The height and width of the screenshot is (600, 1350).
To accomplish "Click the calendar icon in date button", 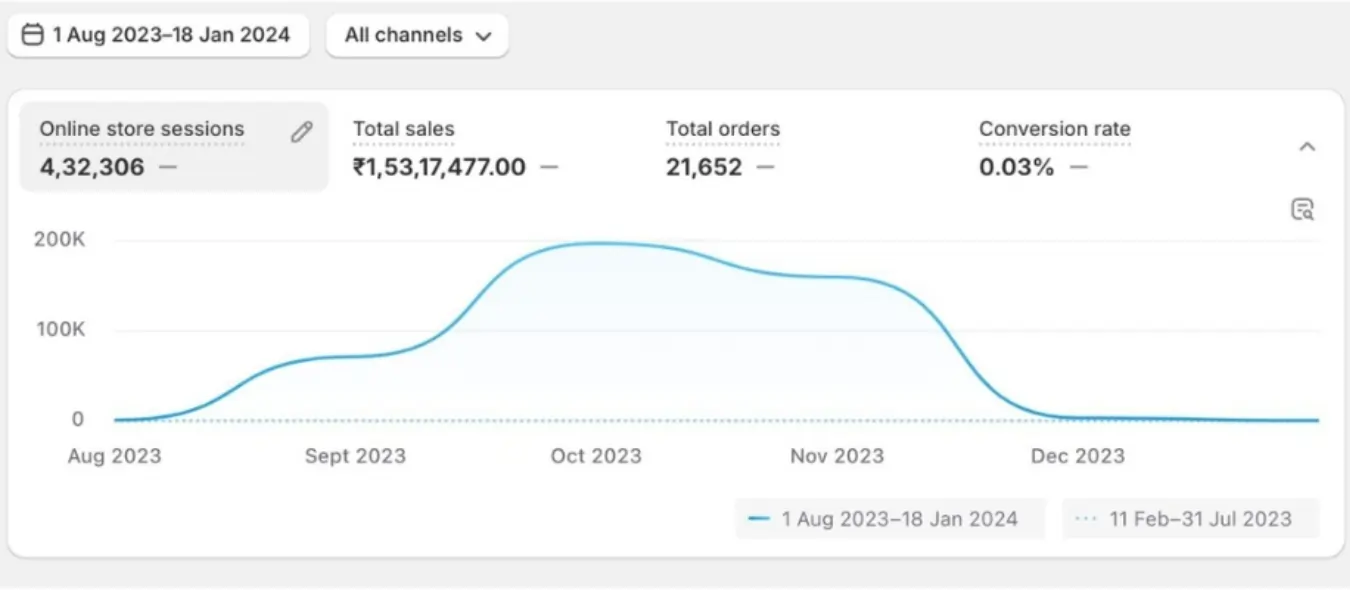I will pos(33,35).
